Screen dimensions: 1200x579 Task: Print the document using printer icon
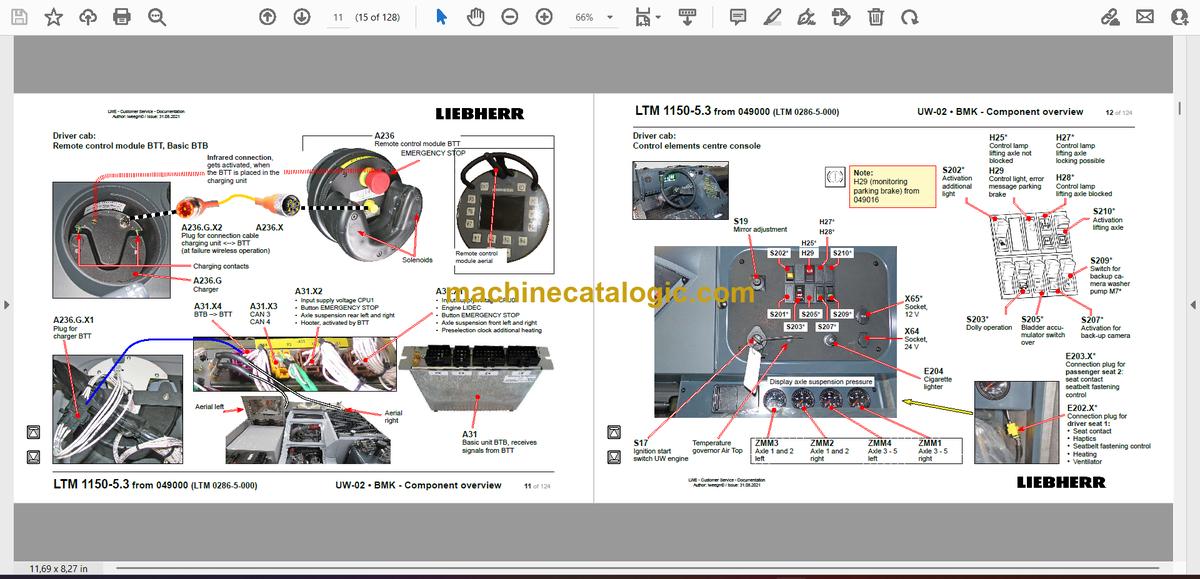pyautogui.click(x=122, y=17)
